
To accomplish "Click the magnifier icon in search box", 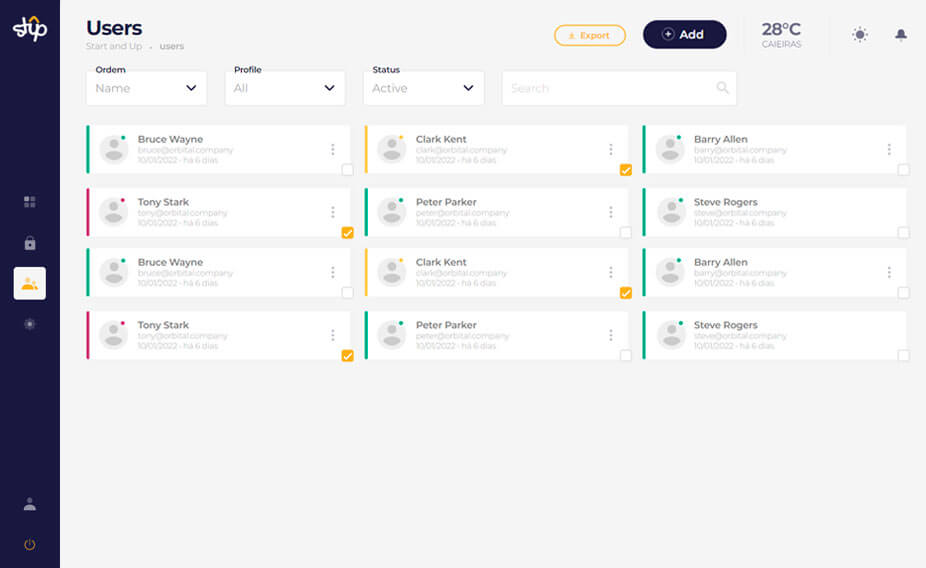I will pos(722,88).
